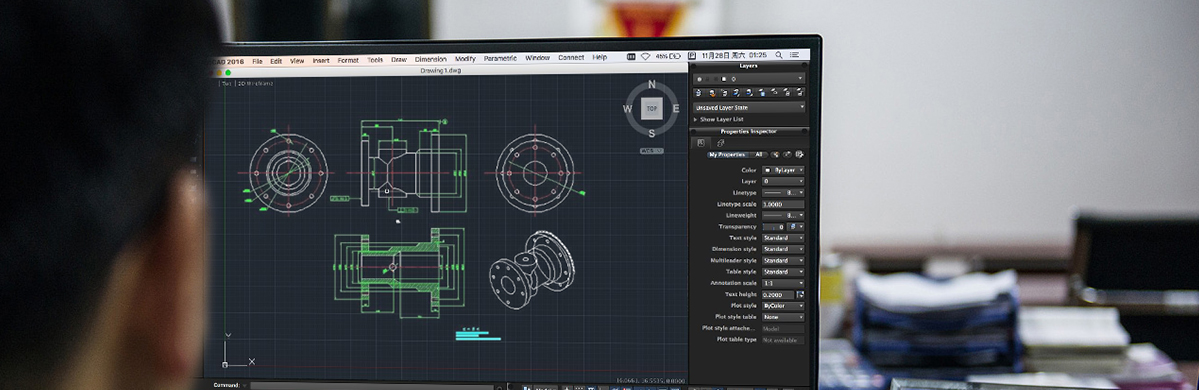
Task: Click the isometric flange model in the drawing
Action: click(x=532, y=270)
